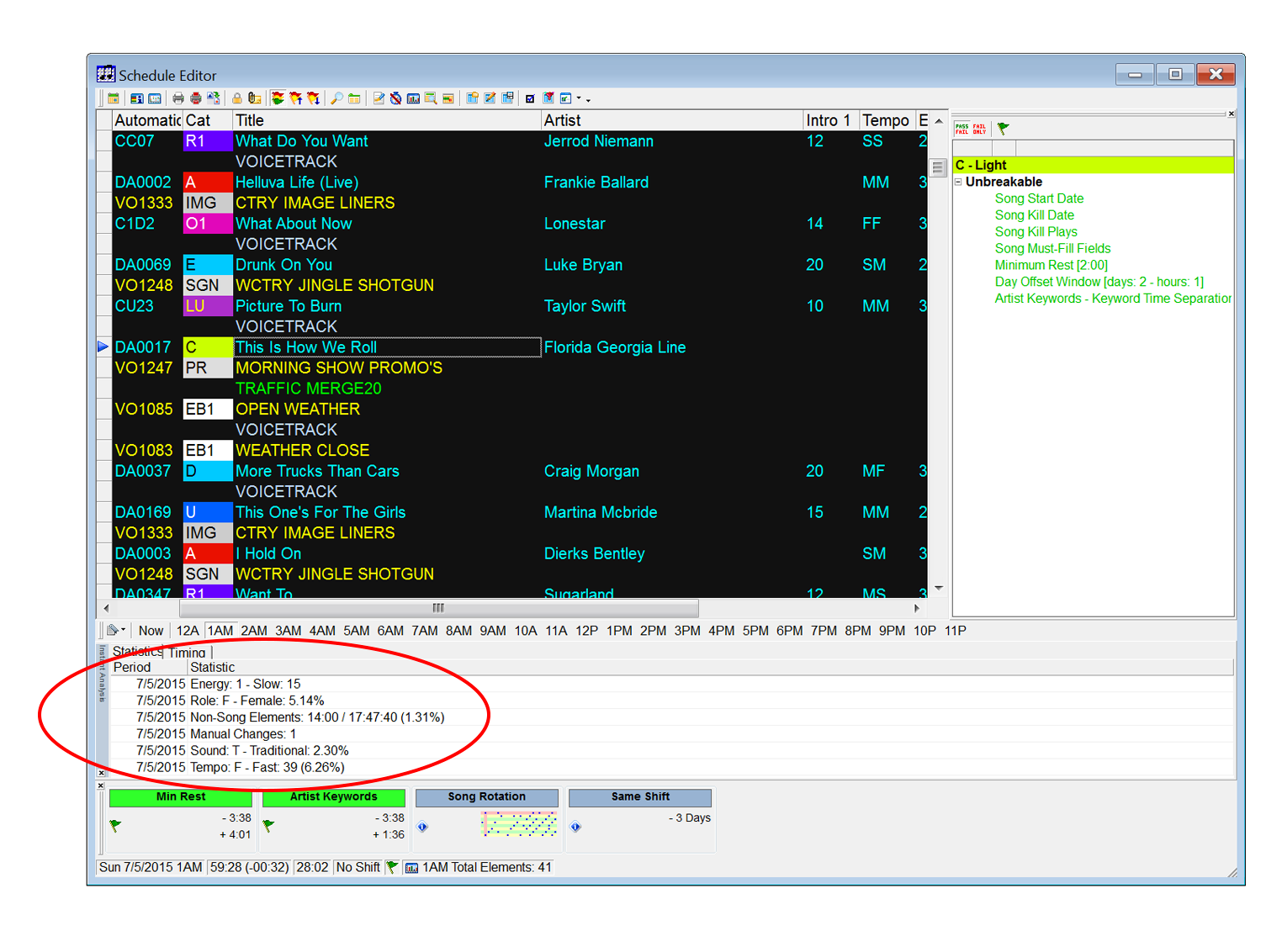The height and width of the screenshot is (952, 1282).
Task: Toggle the Fail Only rule filter
Action: point(979,129)
